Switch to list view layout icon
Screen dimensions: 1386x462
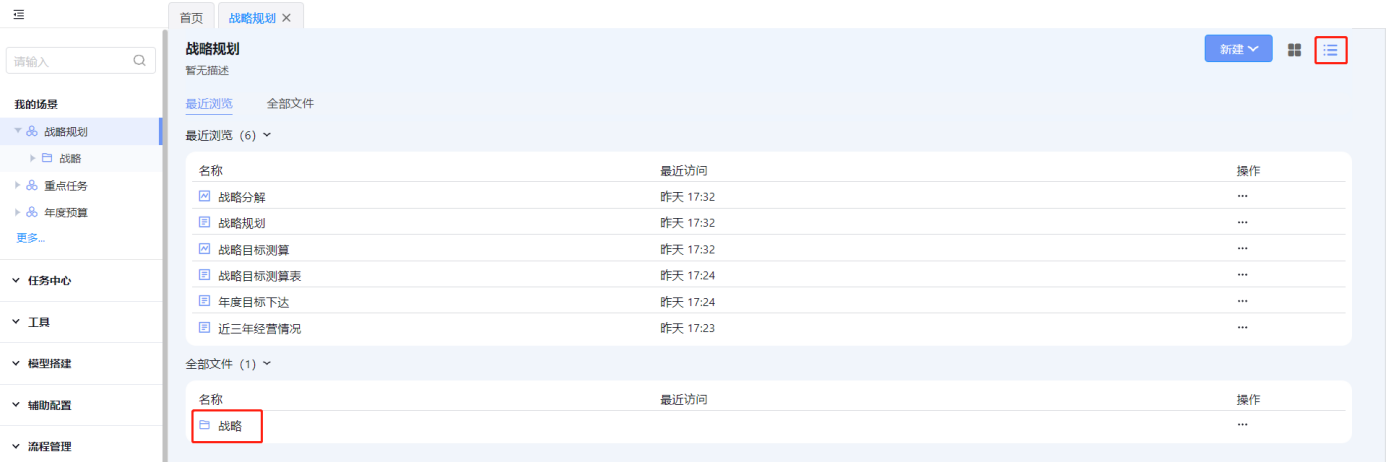1330,50
